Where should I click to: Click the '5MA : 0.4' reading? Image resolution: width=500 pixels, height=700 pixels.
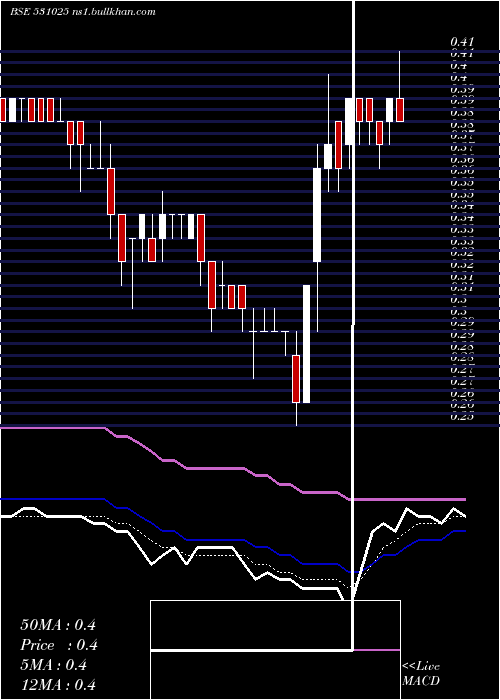point(53,665)
